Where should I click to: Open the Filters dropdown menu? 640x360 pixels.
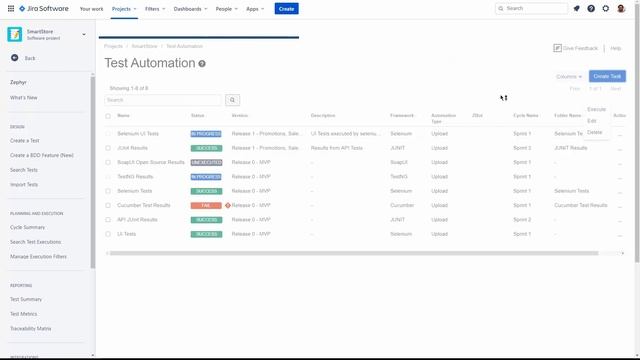155,9
